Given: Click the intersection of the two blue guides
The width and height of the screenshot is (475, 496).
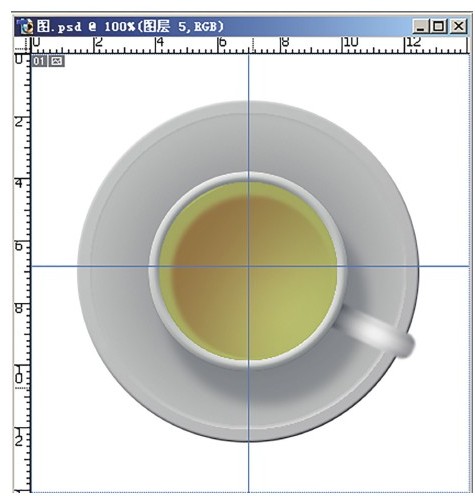Looking at the screenshot, I should tap(248, 266).
